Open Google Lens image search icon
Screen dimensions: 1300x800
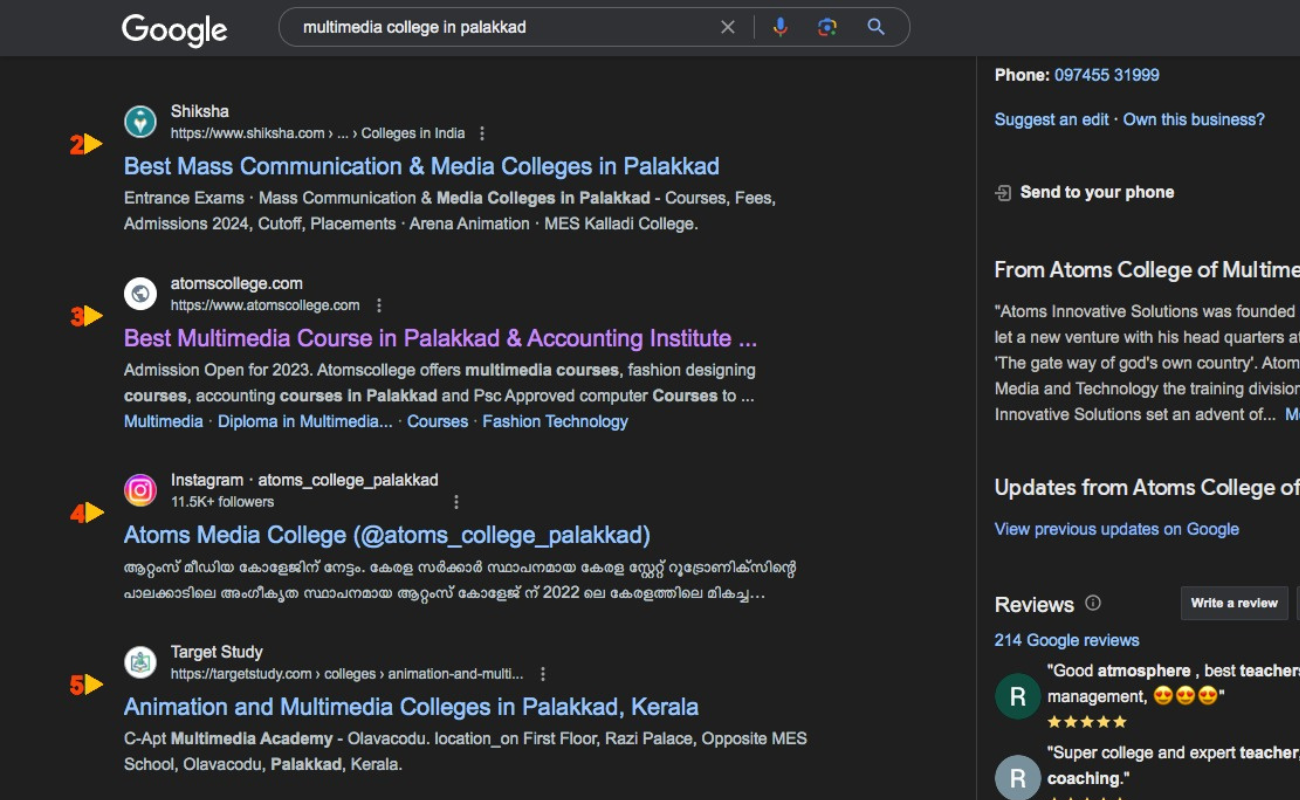tap(827, 27)
